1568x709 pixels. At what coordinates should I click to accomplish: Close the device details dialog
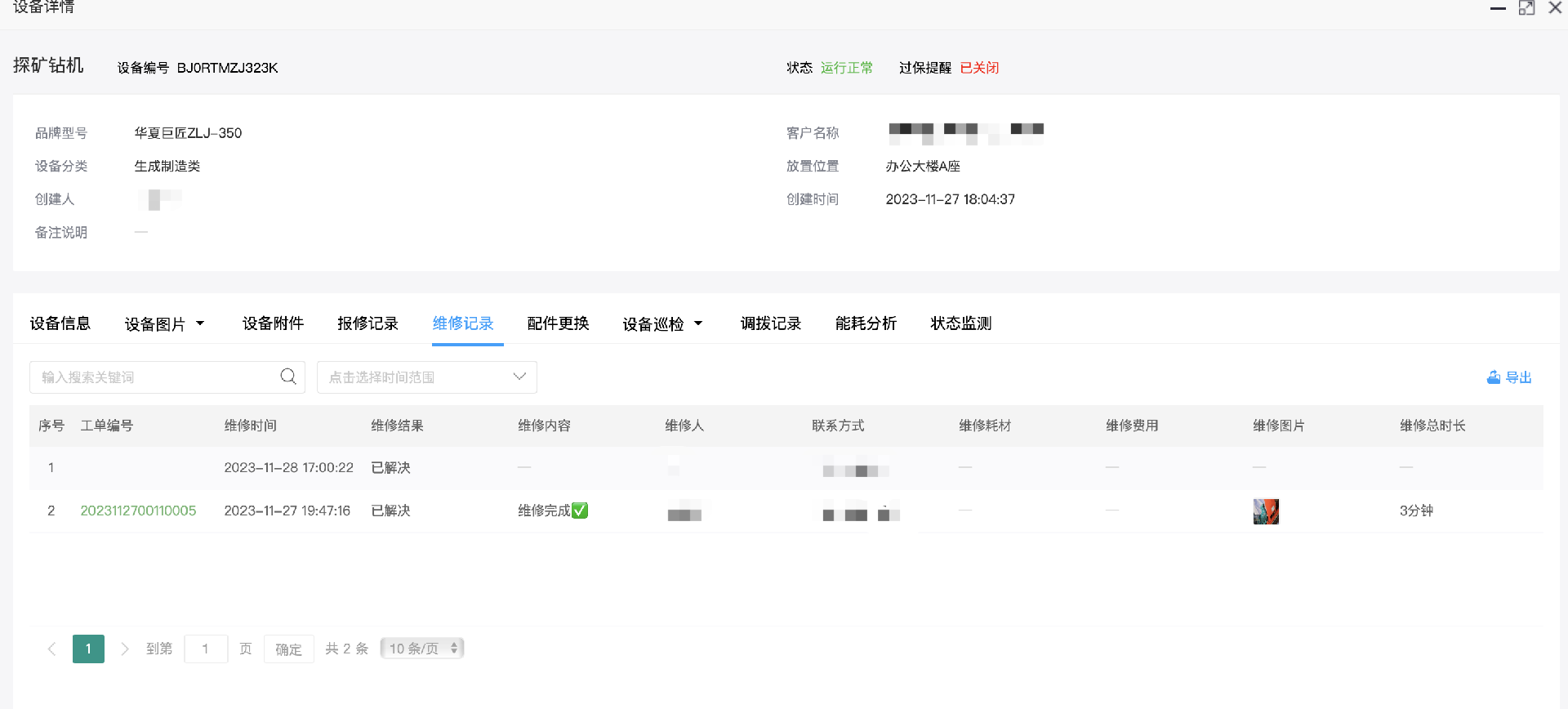click(1555, 8)
